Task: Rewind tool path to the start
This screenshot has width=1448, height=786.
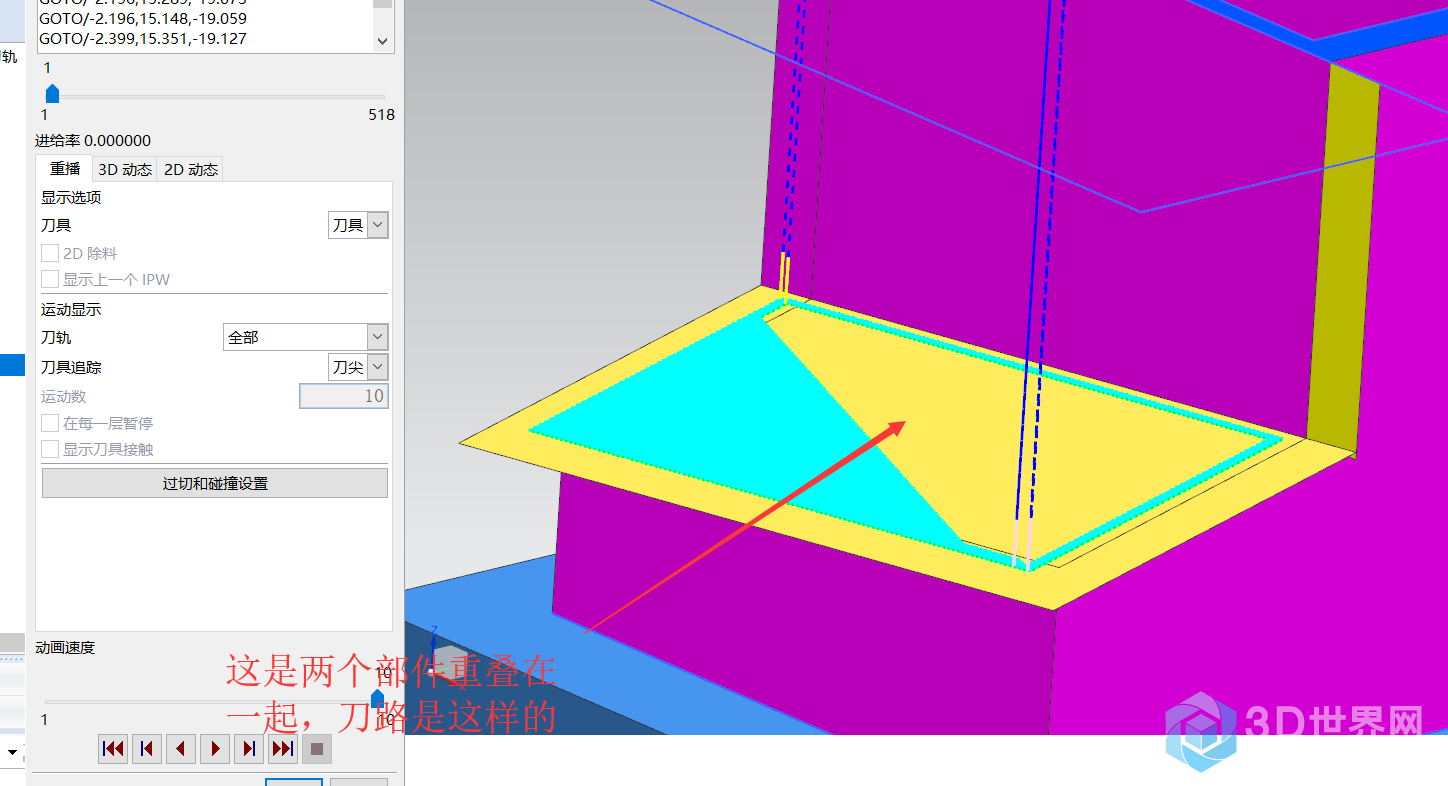Action: pyautogui.click(x=113, y=748)
